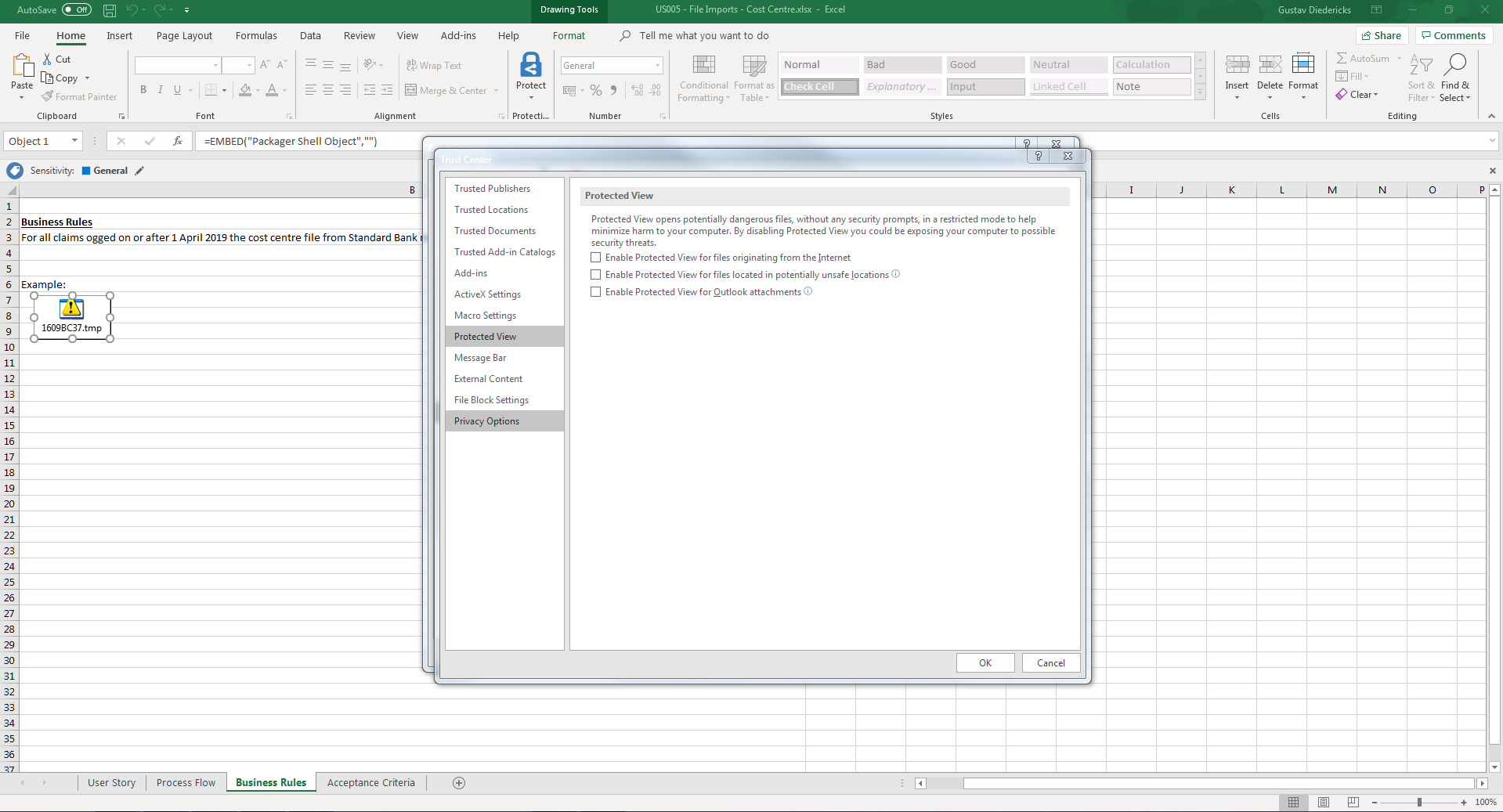
Task: Open the font size dropdown
Action: coord(249,65)
